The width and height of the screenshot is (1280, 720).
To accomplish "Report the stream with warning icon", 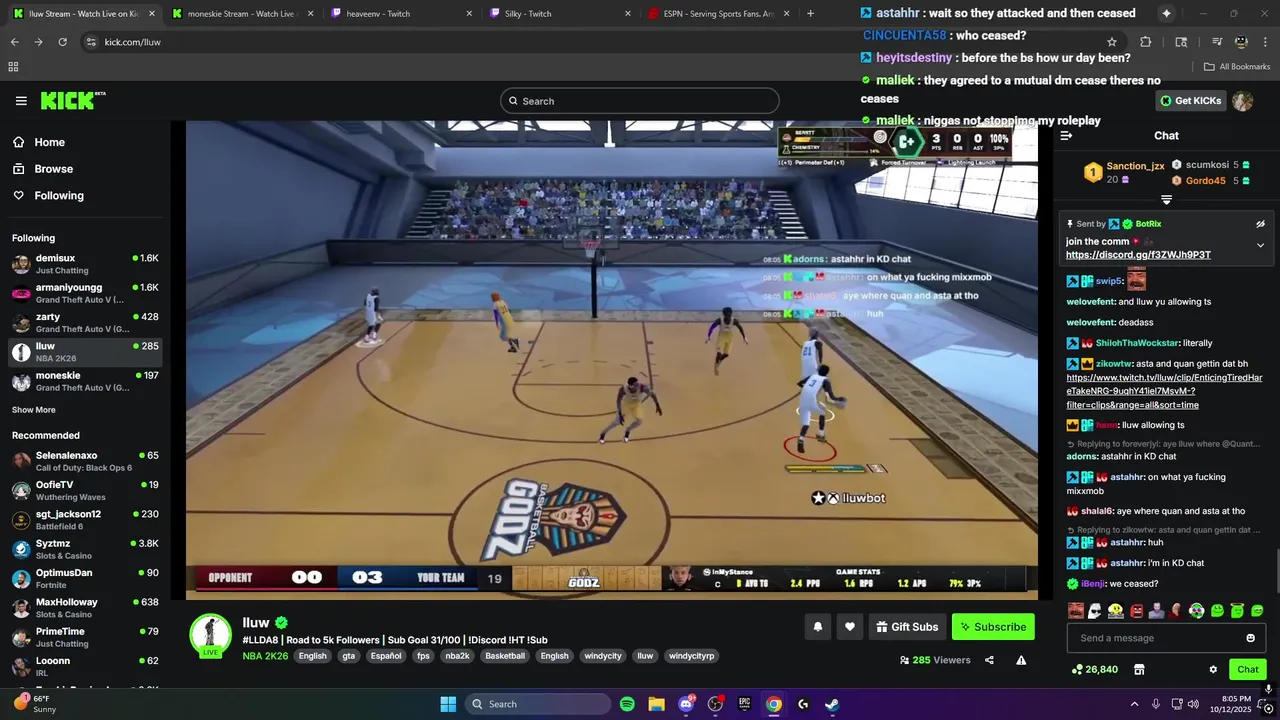I will tap(1021, 660).
